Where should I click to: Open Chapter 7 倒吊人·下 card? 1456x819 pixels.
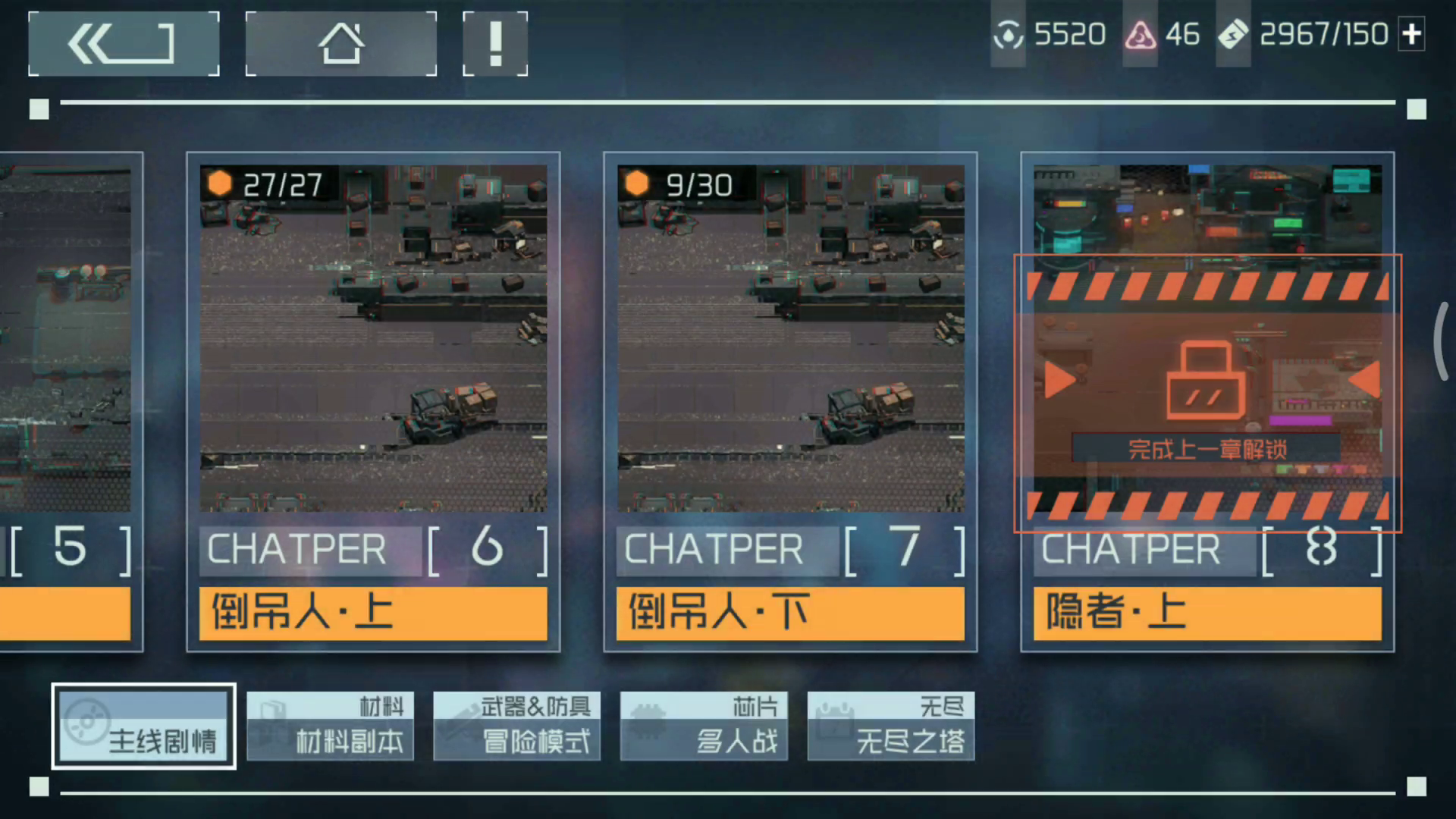[790, 402]
